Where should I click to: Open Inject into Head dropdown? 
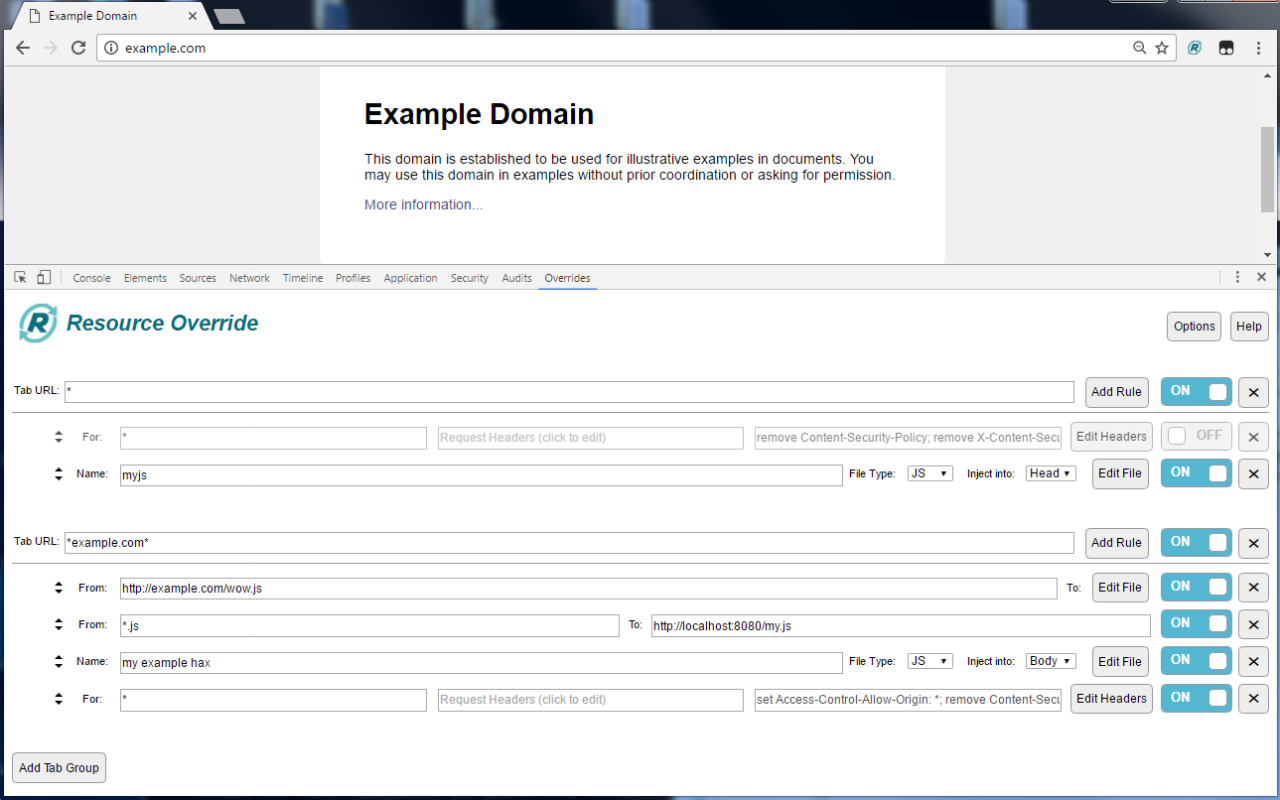[x=1051, y=474]
